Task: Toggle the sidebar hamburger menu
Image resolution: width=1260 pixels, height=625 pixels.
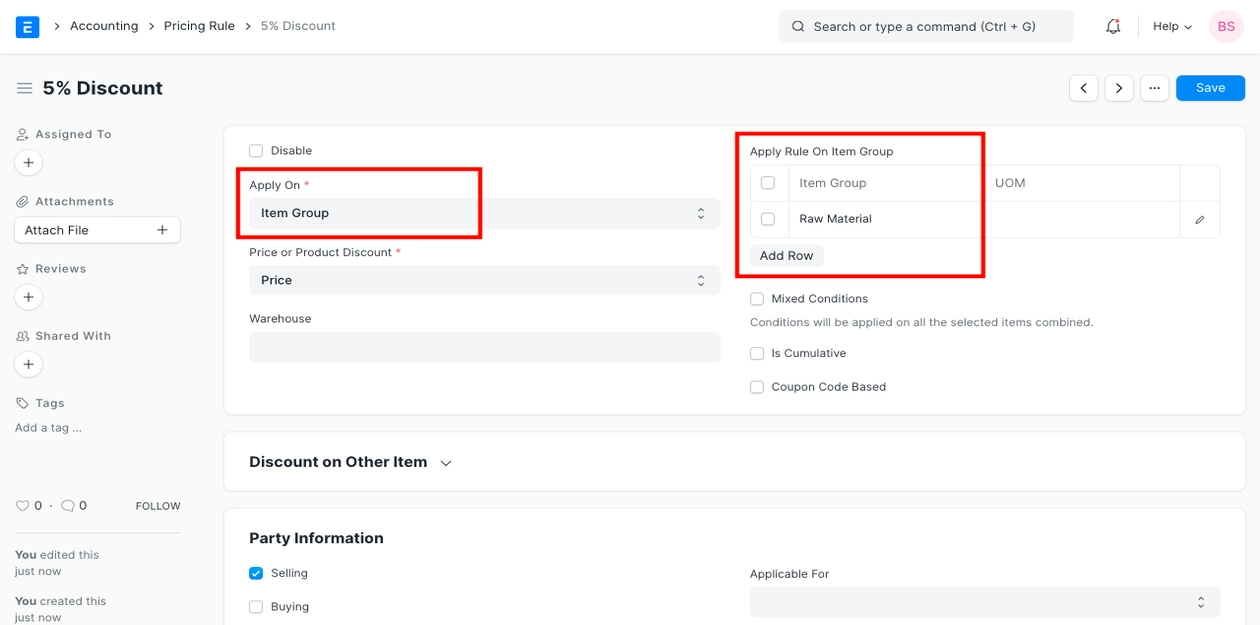Action: (x=25, y=89)
